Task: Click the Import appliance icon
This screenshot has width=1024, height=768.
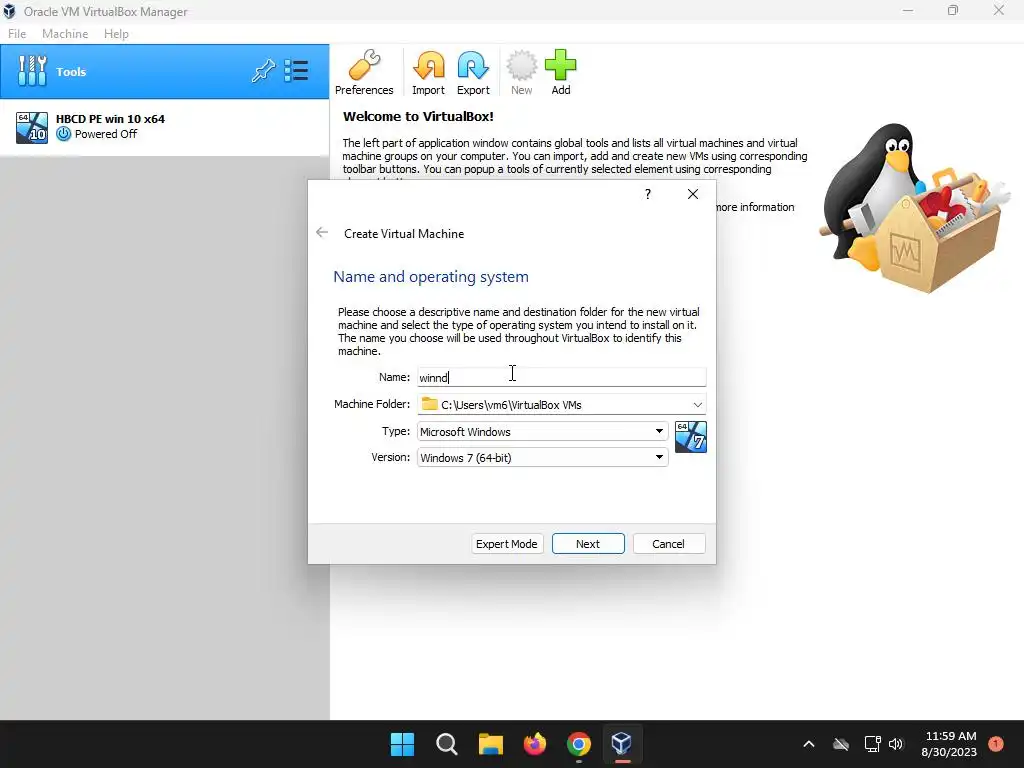Action: tap(428, 72)
